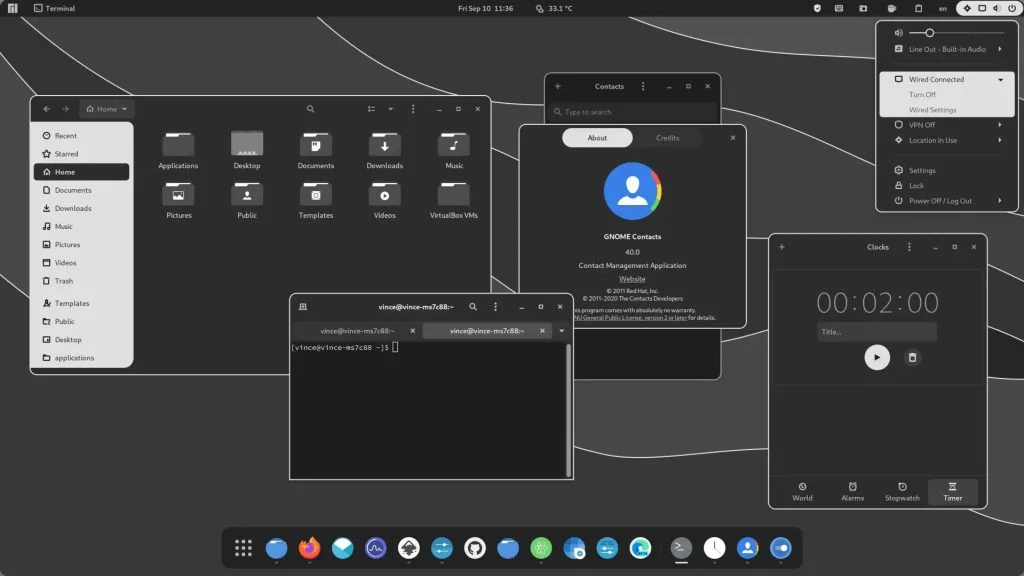Open Wired Settings from the system menu
This screenshot has height=576, width=1024.
tap(931, 110)
